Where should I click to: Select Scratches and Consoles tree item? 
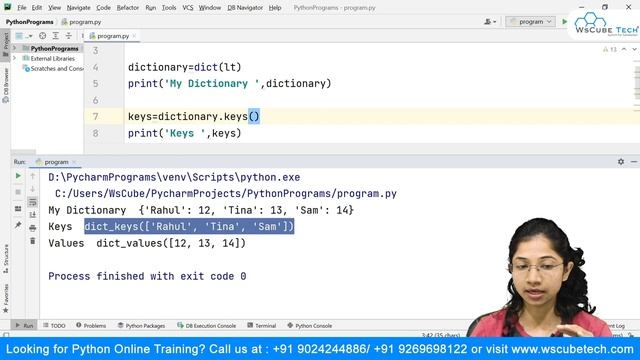(x=53, y=69)
